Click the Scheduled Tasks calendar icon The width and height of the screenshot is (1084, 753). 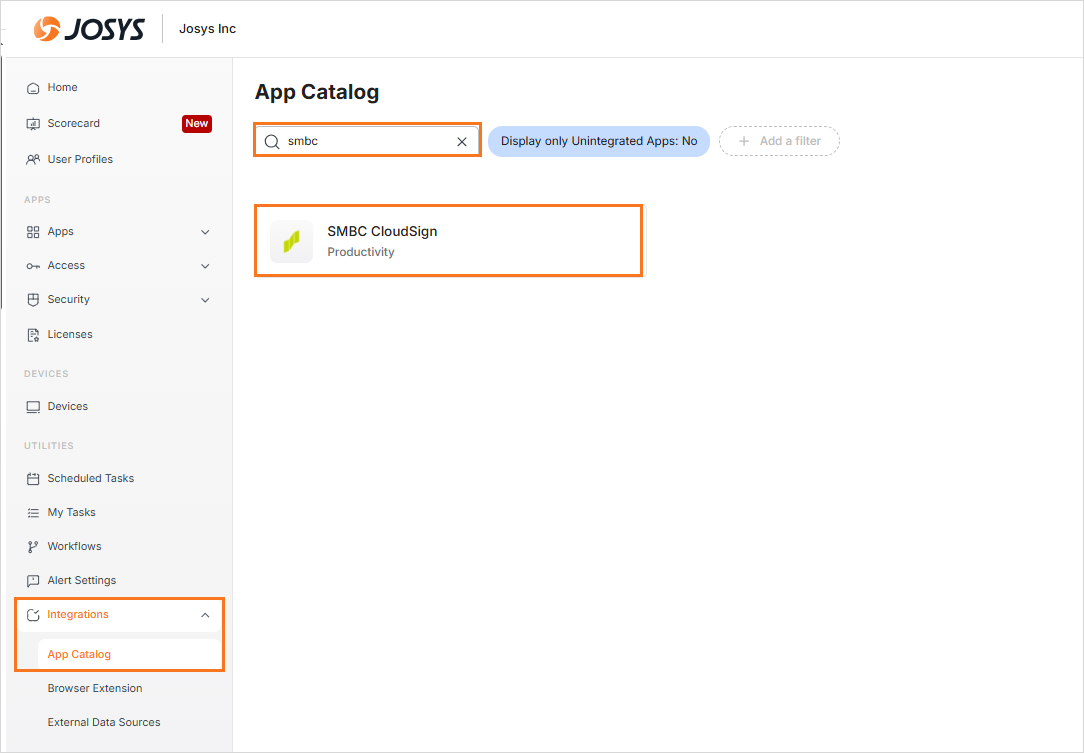click(33, 479)
